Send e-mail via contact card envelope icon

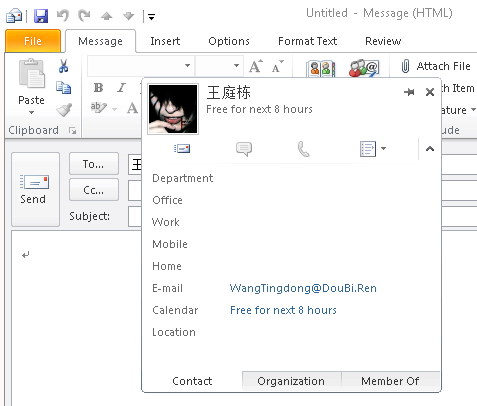(x=182, y=148)
